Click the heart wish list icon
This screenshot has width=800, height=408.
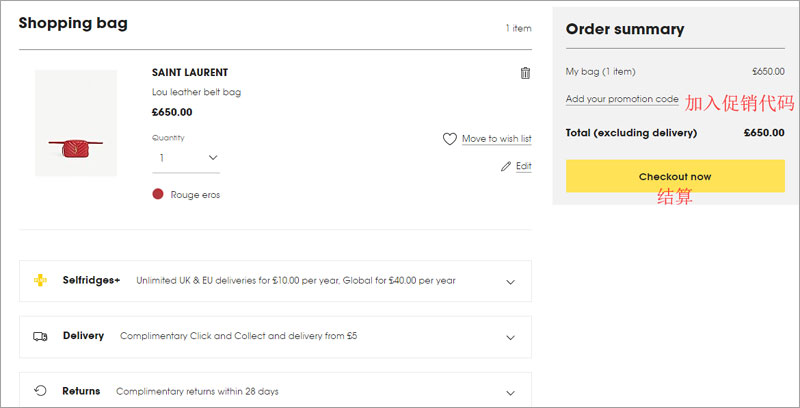coord(449,139)
